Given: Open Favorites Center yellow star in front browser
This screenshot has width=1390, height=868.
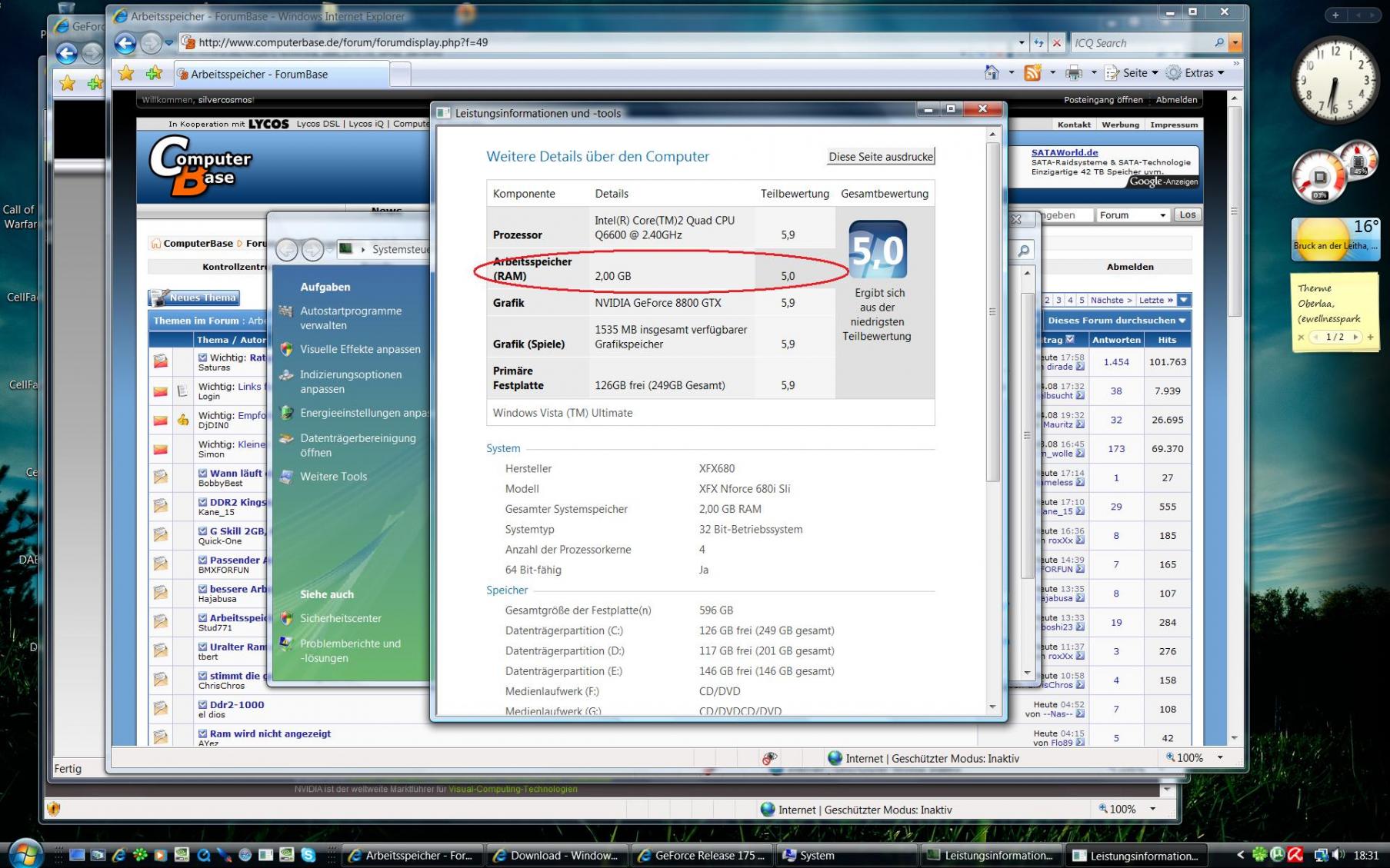Looking at the screenshot, I should click(126, 73).
